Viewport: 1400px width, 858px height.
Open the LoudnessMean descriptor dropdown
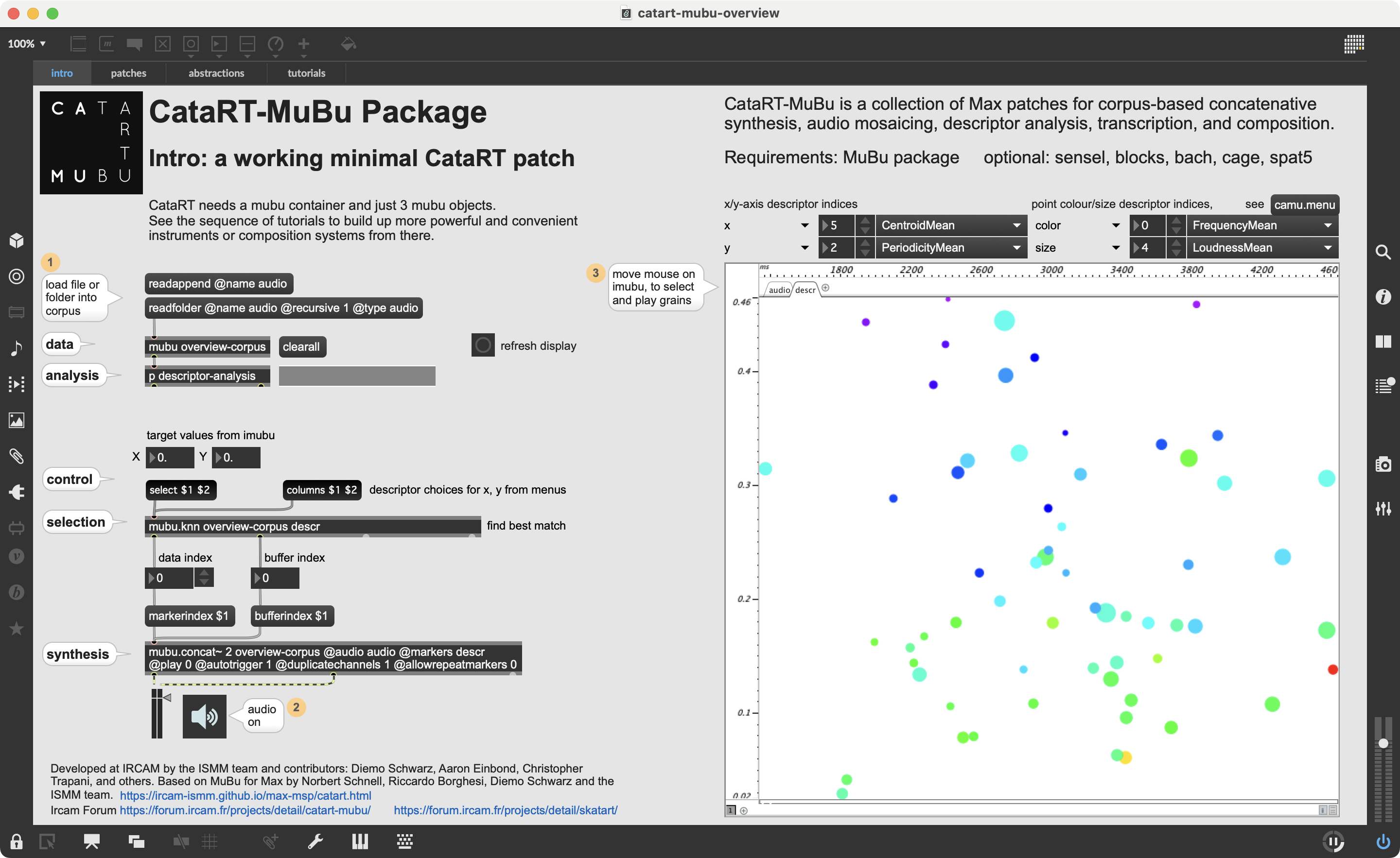click(1262, 248)
